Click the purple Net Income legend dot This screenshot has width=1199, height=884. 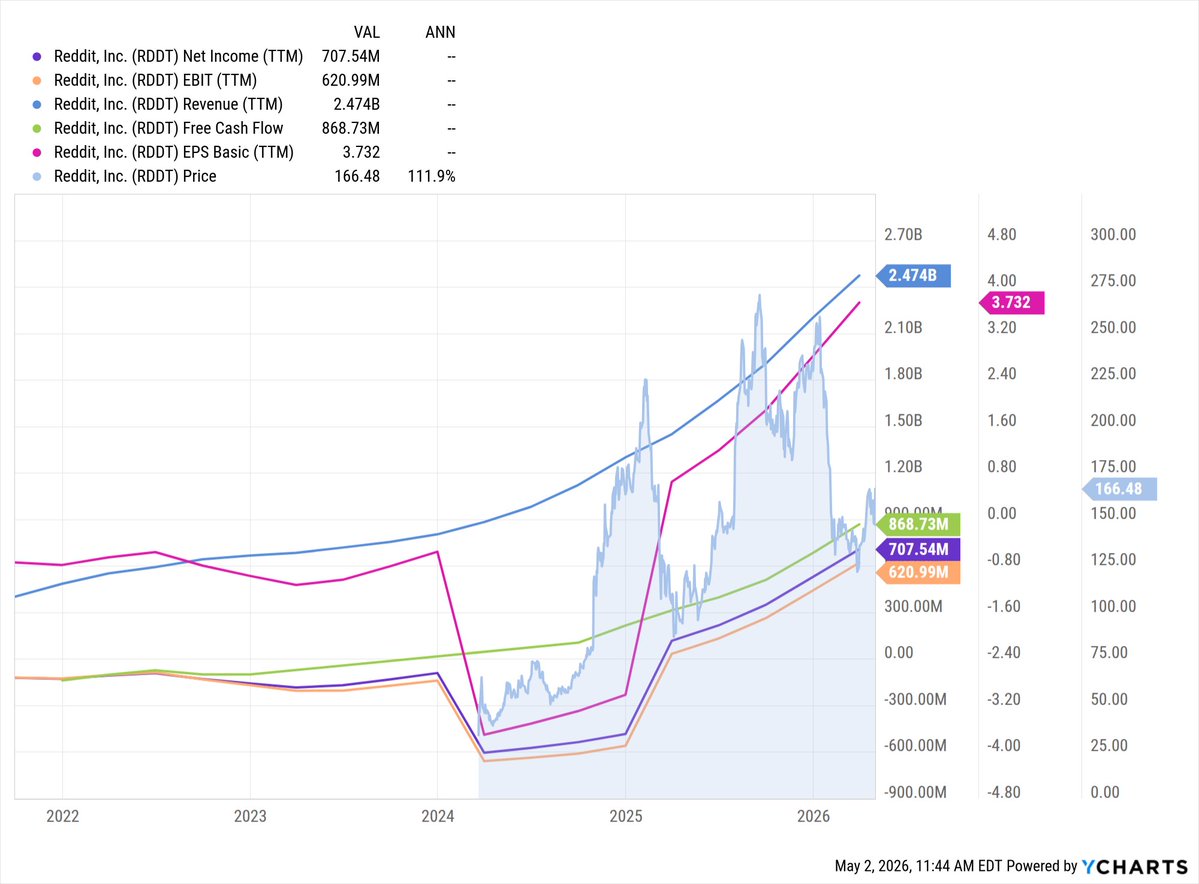coord(37,57)
